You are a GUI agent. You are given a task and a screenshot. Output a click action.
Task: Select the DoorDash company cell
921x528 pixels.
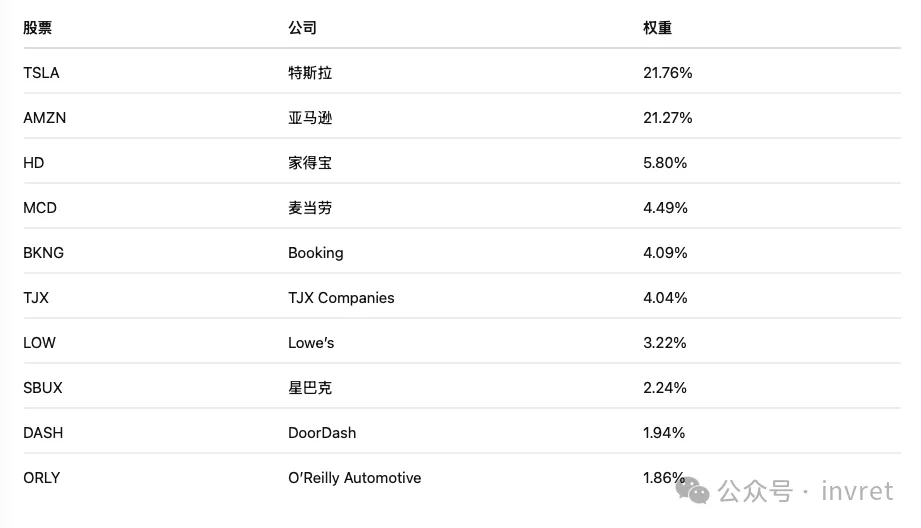pos(322,433)
